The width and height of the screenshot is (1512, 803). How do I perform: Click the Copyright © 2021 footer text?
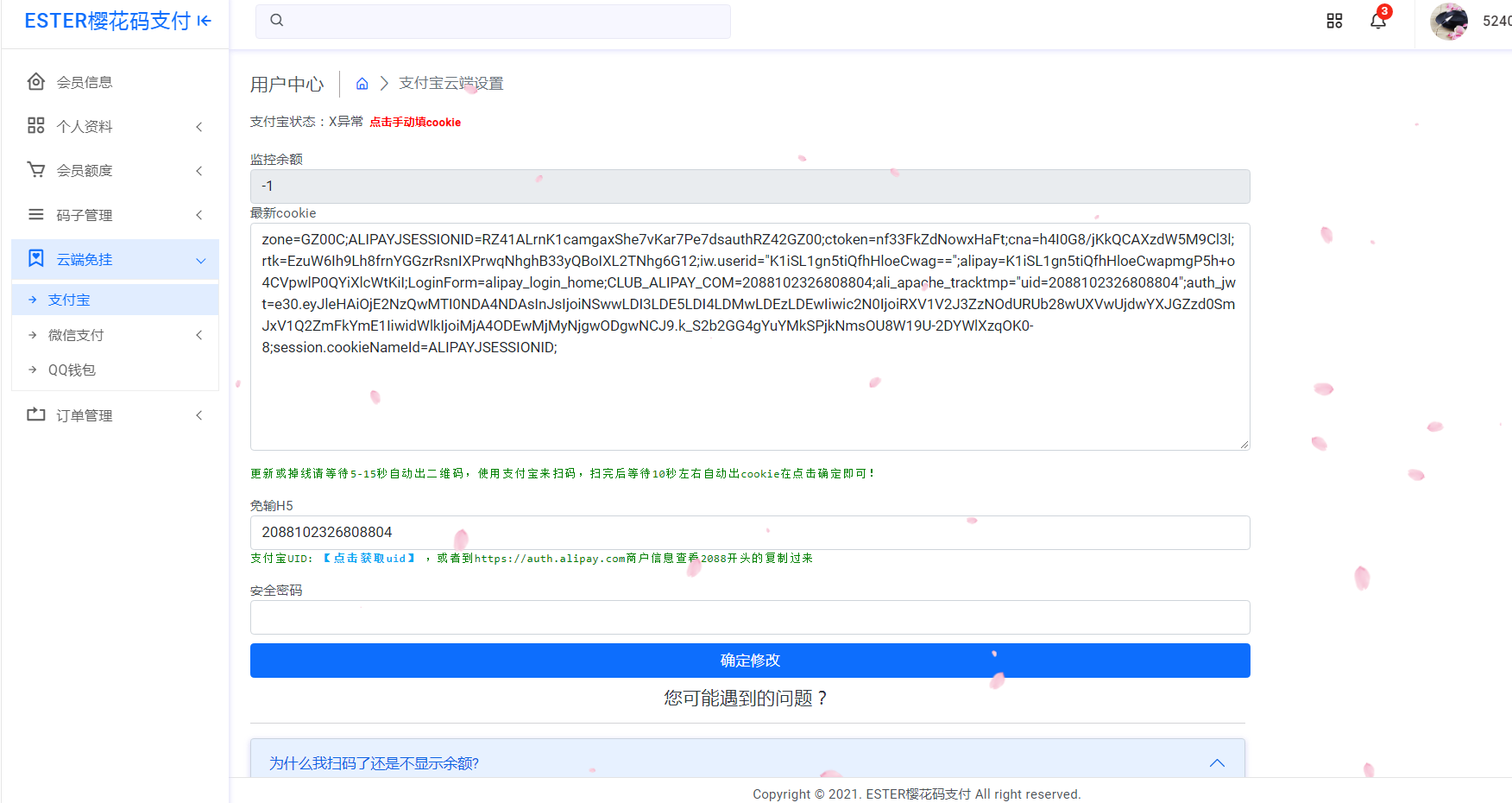click(917, 794)
